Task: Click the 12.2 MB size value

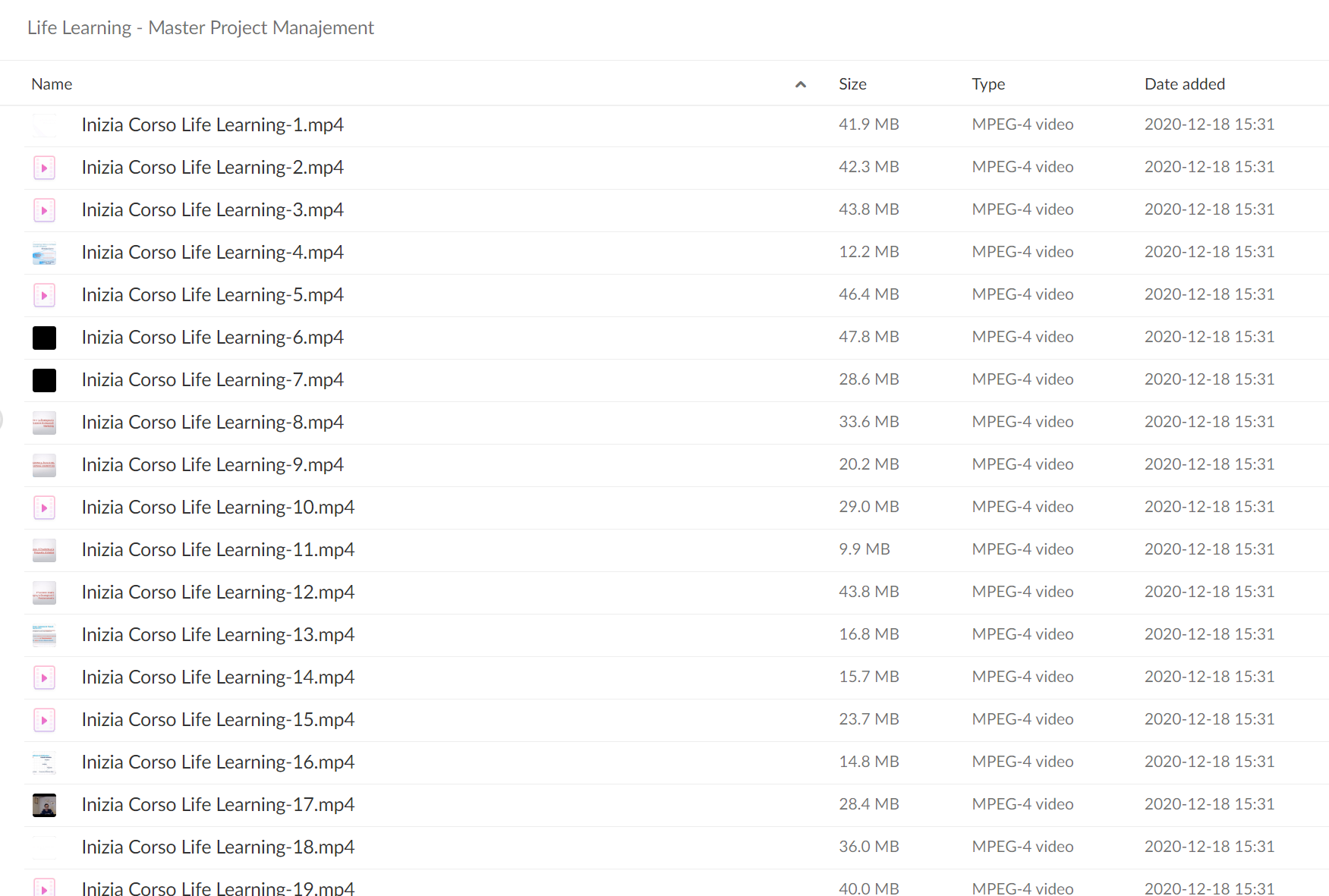Action: [x=868, y=252]
